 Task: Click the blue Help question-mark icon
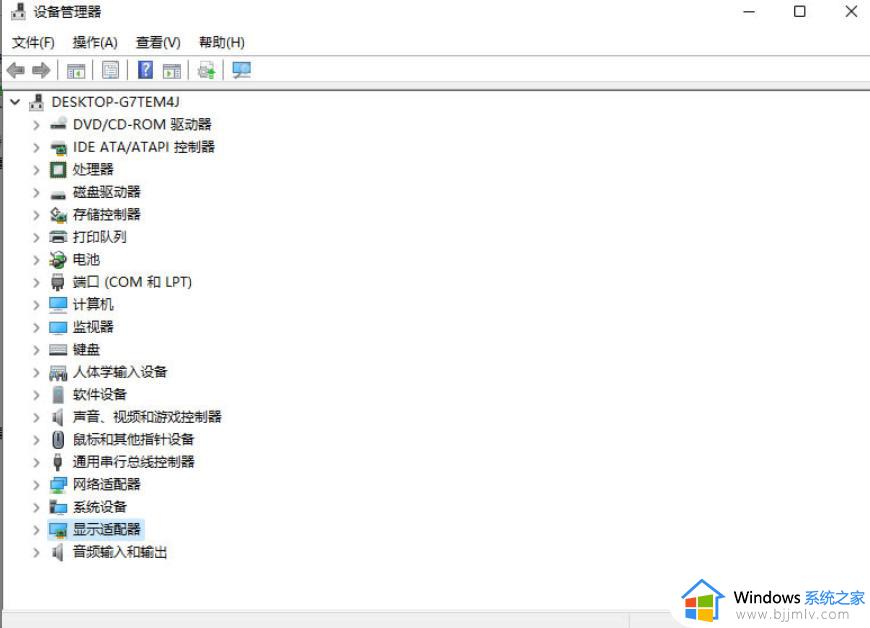(x=145, y=70)
